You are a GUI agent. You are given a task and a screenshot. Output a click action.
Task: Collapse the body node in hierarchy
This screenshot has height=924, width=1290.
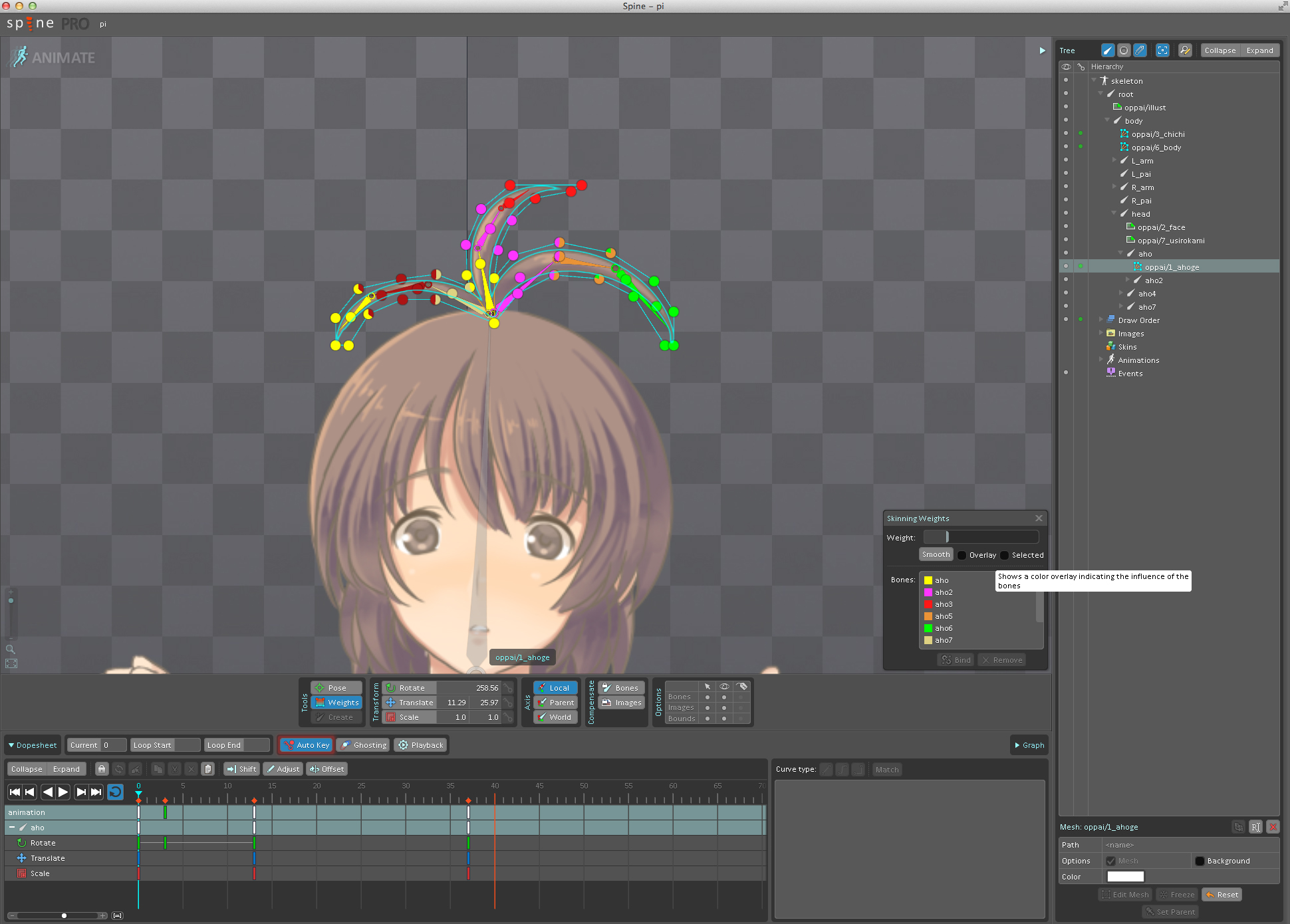1107,120
